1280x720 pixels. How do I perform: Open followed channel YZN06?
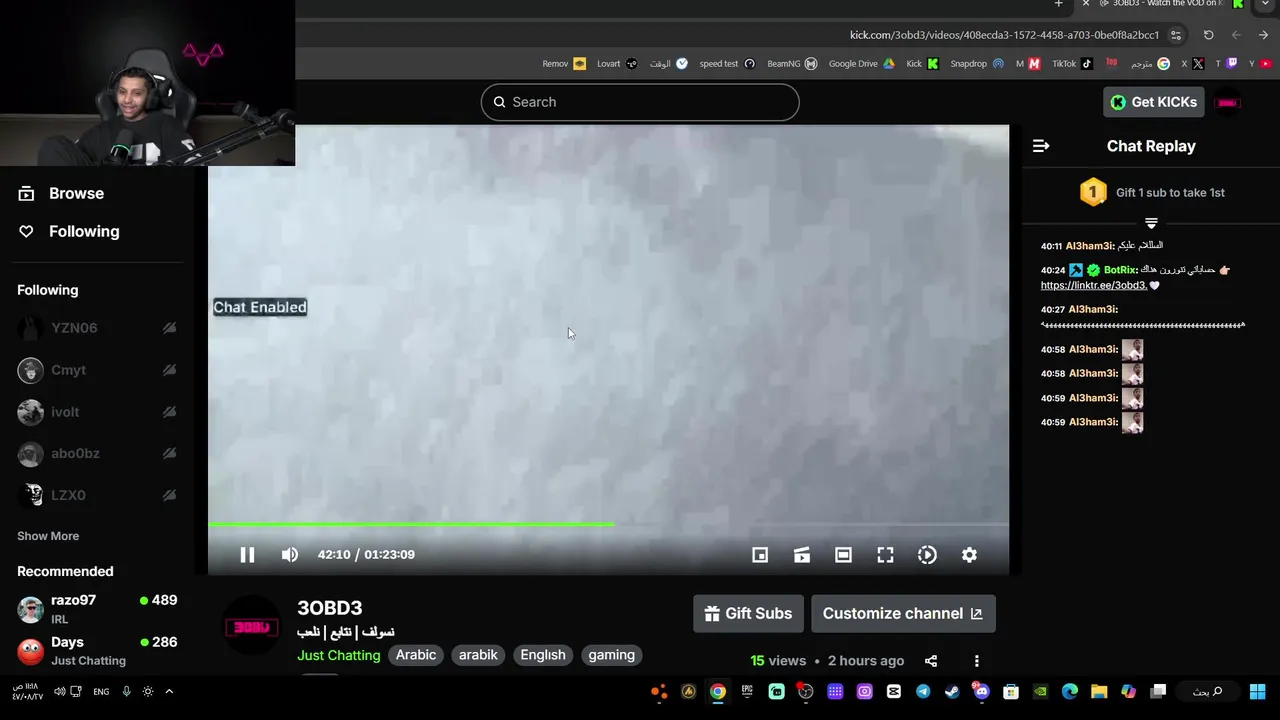point(97,328)
